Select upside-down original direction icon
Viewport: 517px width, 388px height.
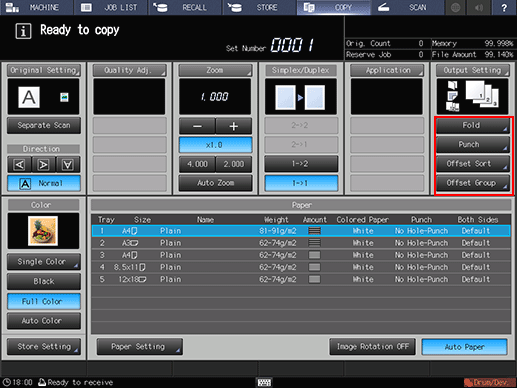tap(68, 165)
